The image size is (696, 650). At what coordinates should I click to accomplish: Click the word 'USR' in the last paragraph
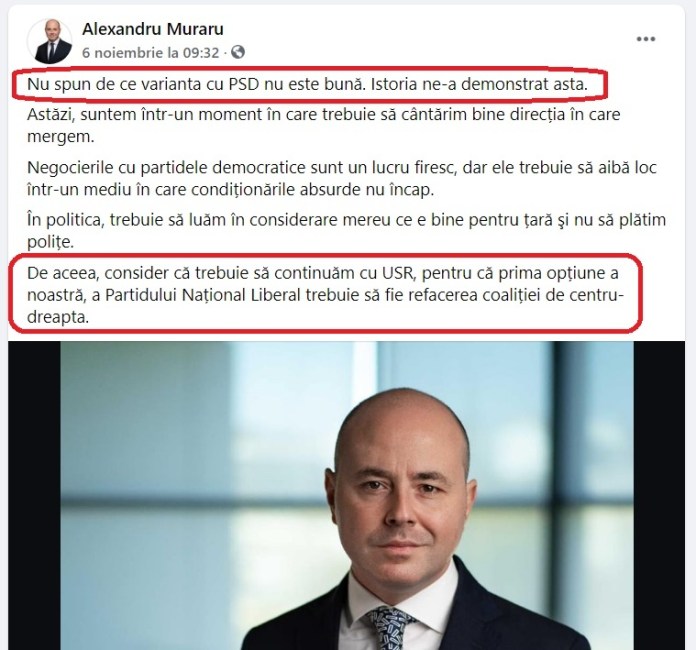point(398,273)
